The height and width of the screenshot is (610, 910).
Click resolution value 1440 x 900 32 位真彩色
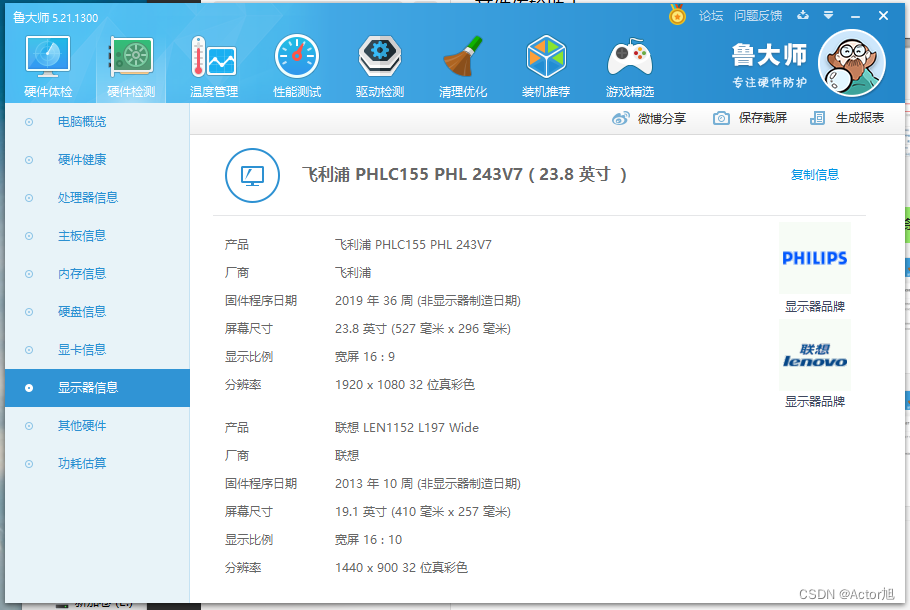[401, 568]
